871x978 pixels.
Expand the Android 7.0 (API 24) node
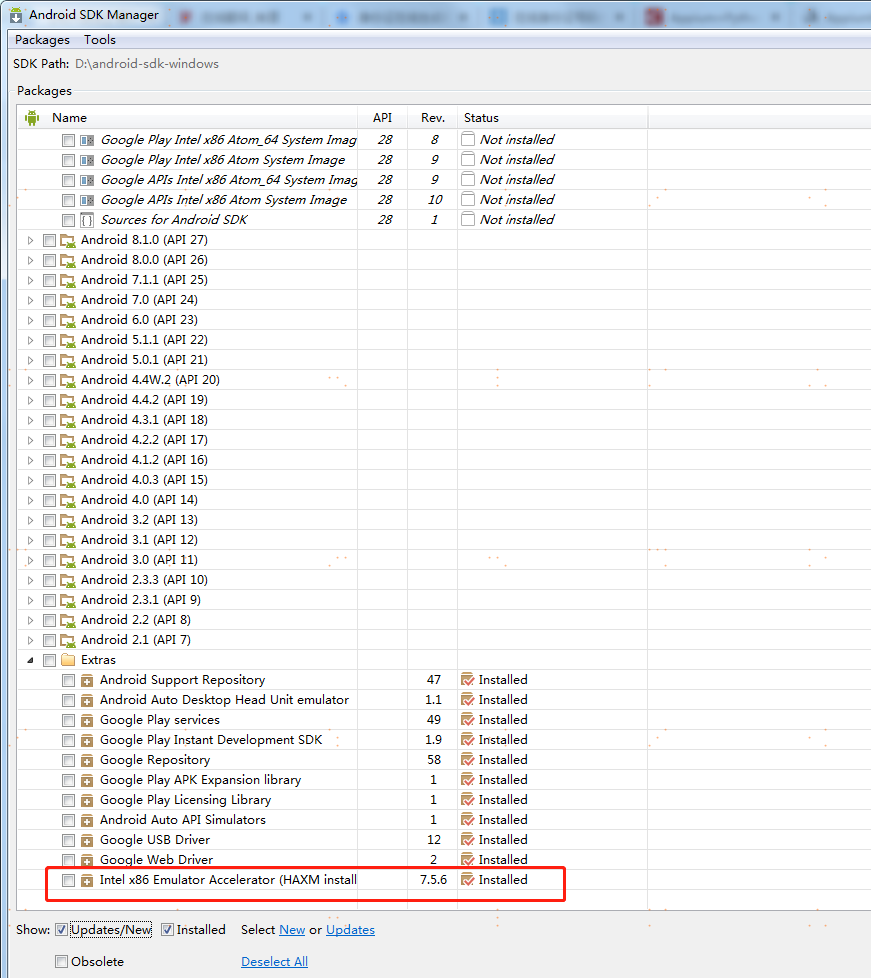(30, 299)
